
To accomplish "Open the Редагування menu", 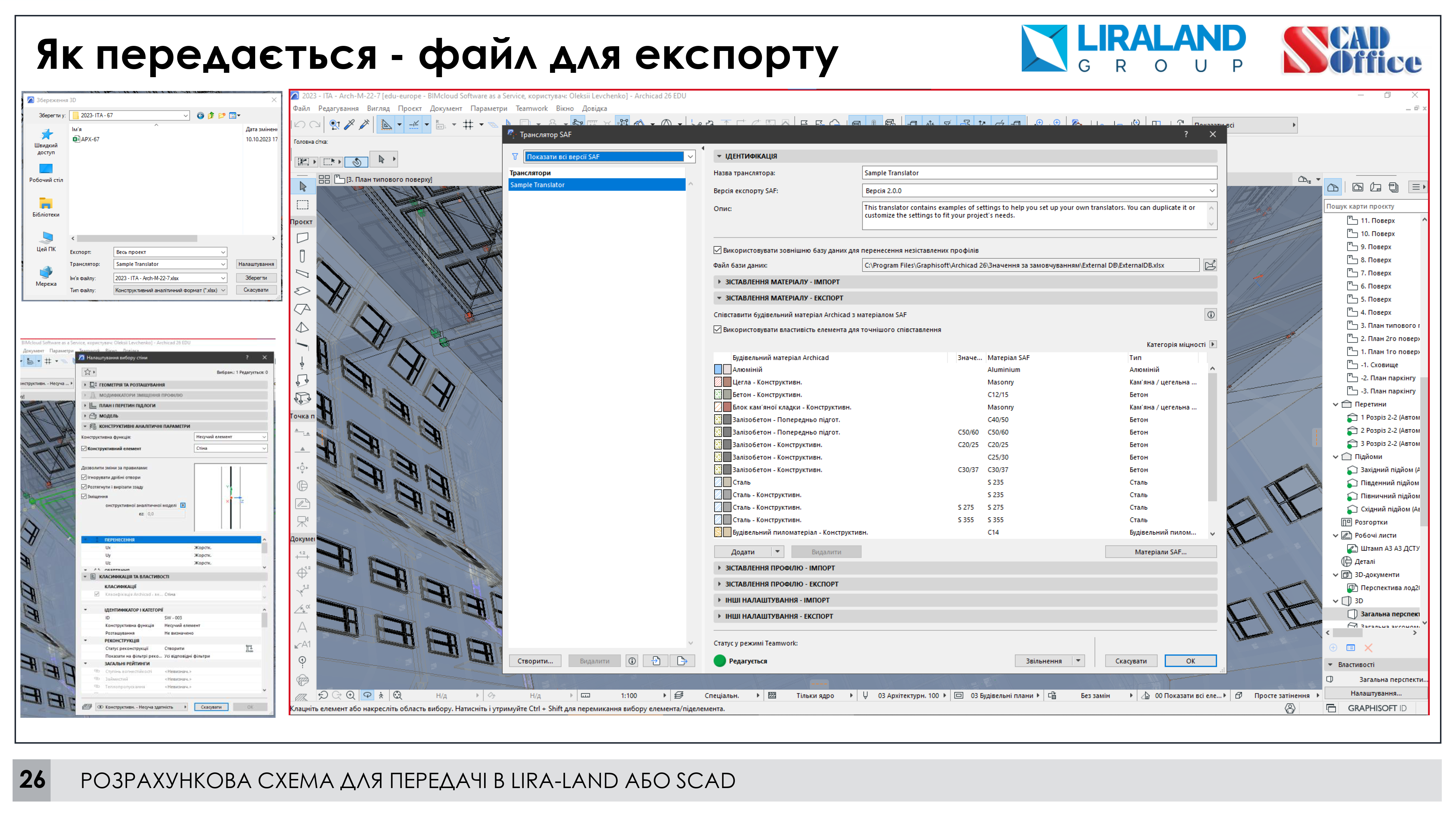I will click(338, 108).
